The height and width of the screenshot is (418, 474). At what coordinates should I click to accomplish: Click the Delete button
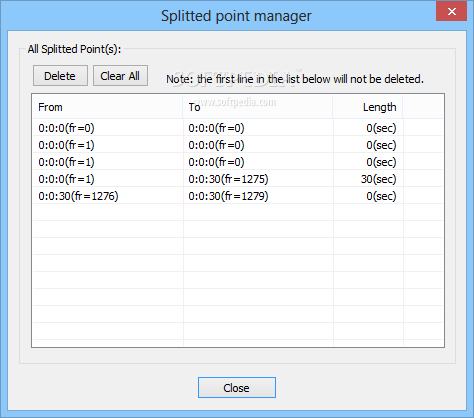(x=60, y=76)
